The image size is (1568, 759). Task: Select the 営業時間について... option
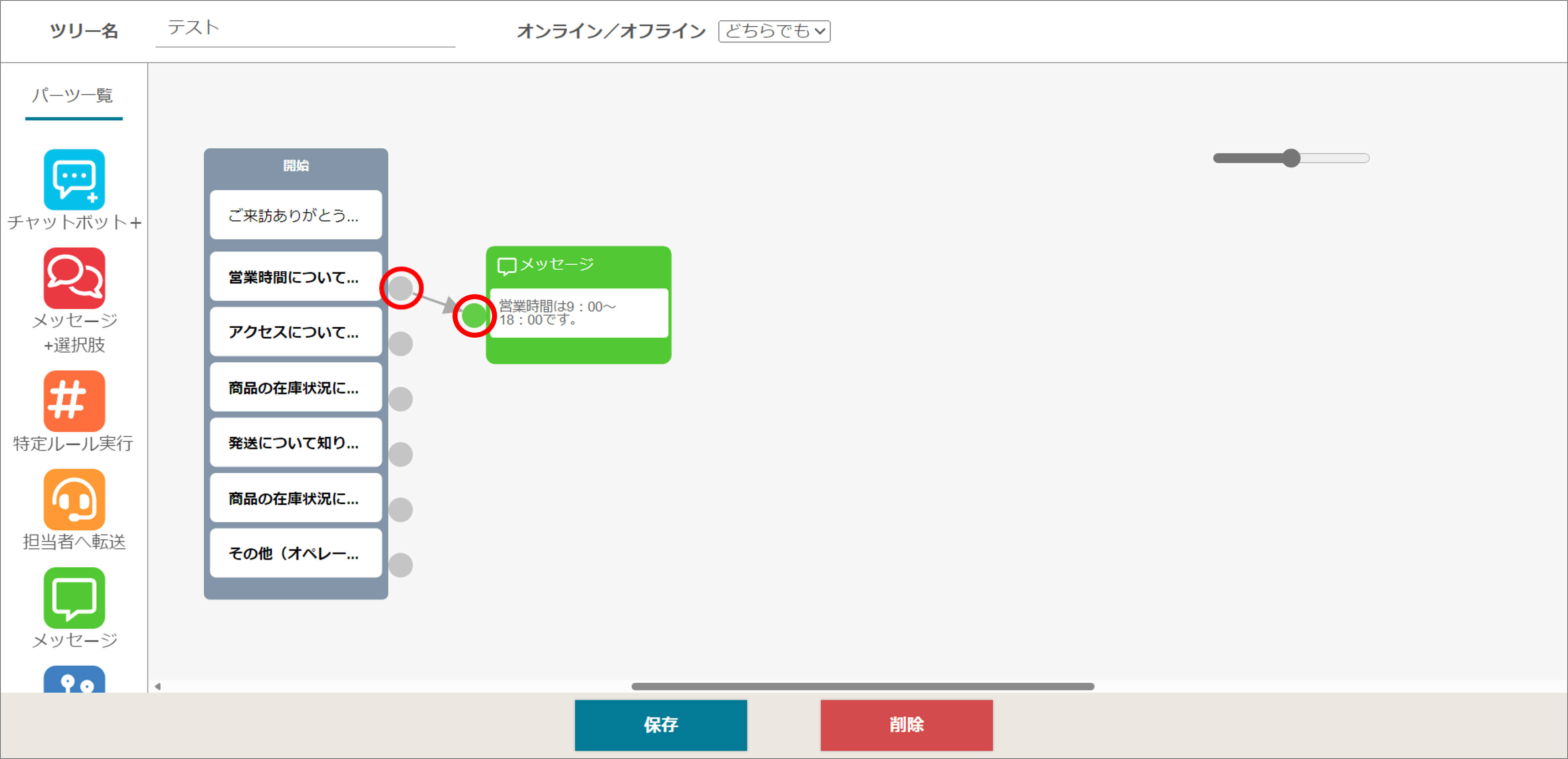point(296,276)
